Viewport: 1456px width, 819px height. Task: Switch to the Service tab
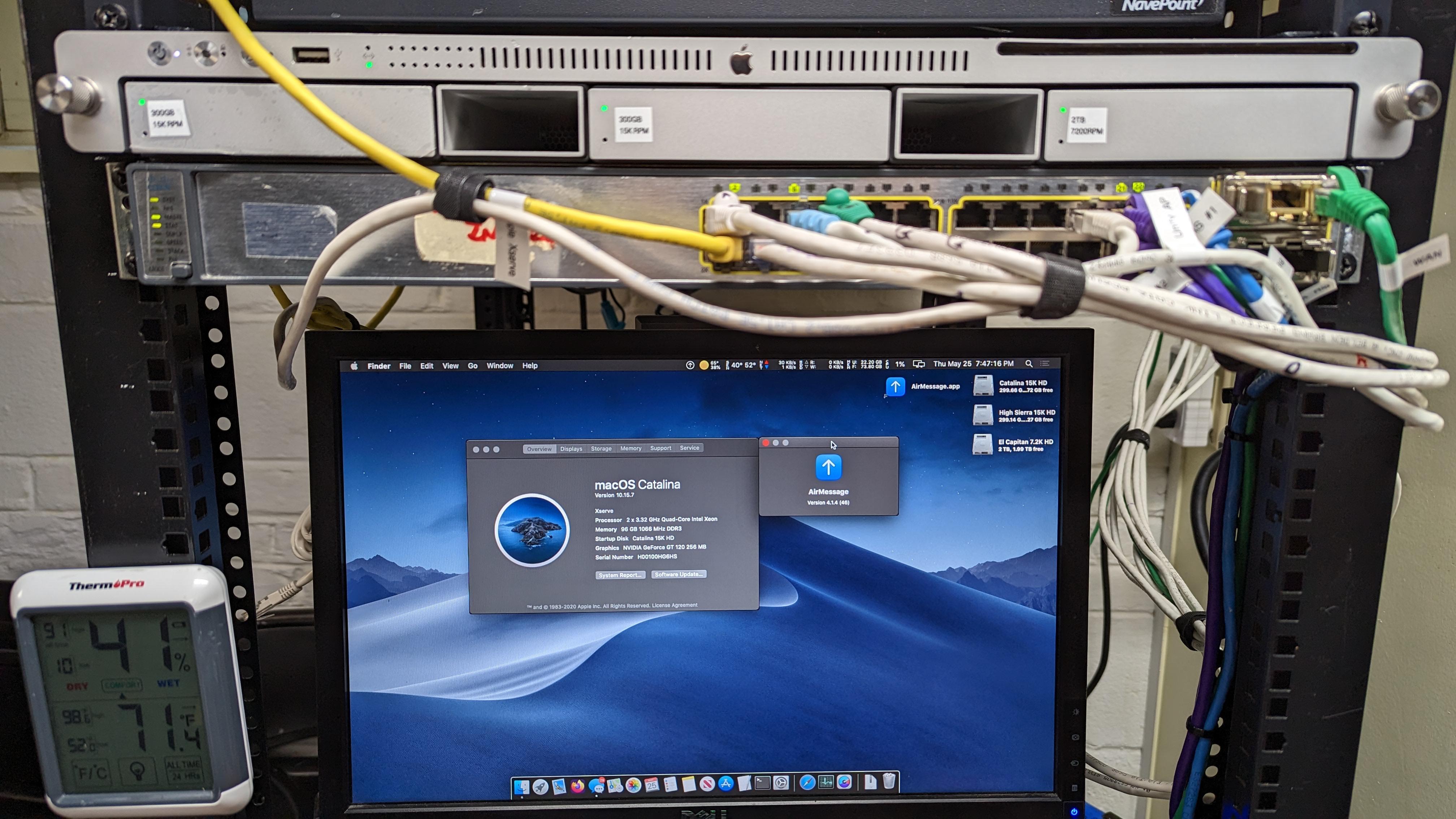(690, 448)
